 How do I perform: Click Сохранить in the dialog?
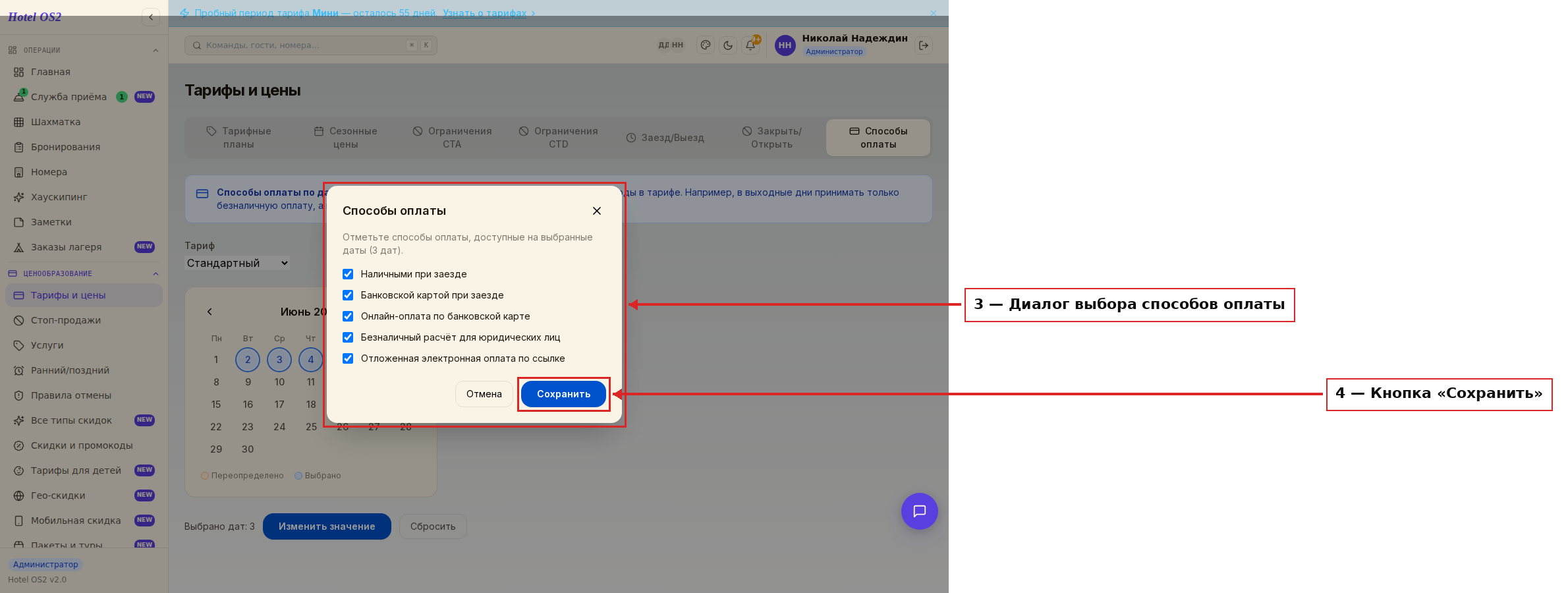click(563, 394)
